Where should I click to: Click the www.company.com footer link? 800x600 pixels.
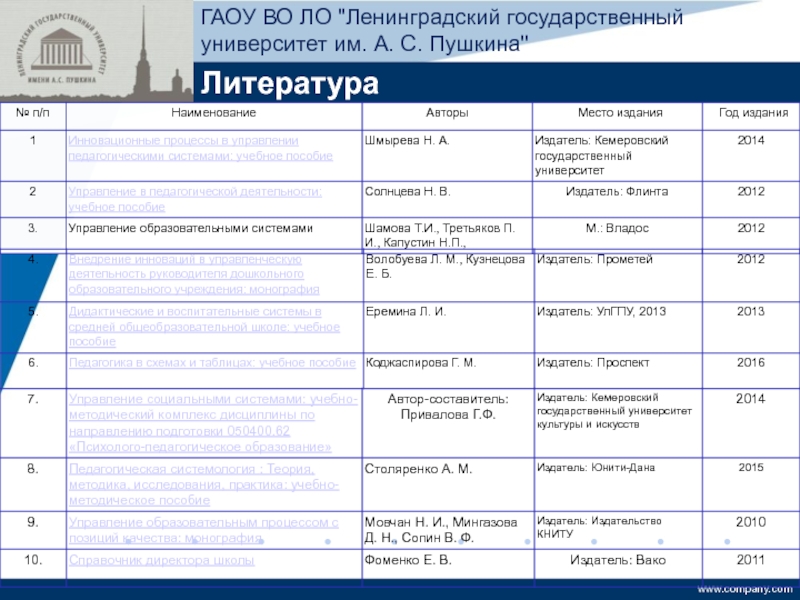point(744,589)
